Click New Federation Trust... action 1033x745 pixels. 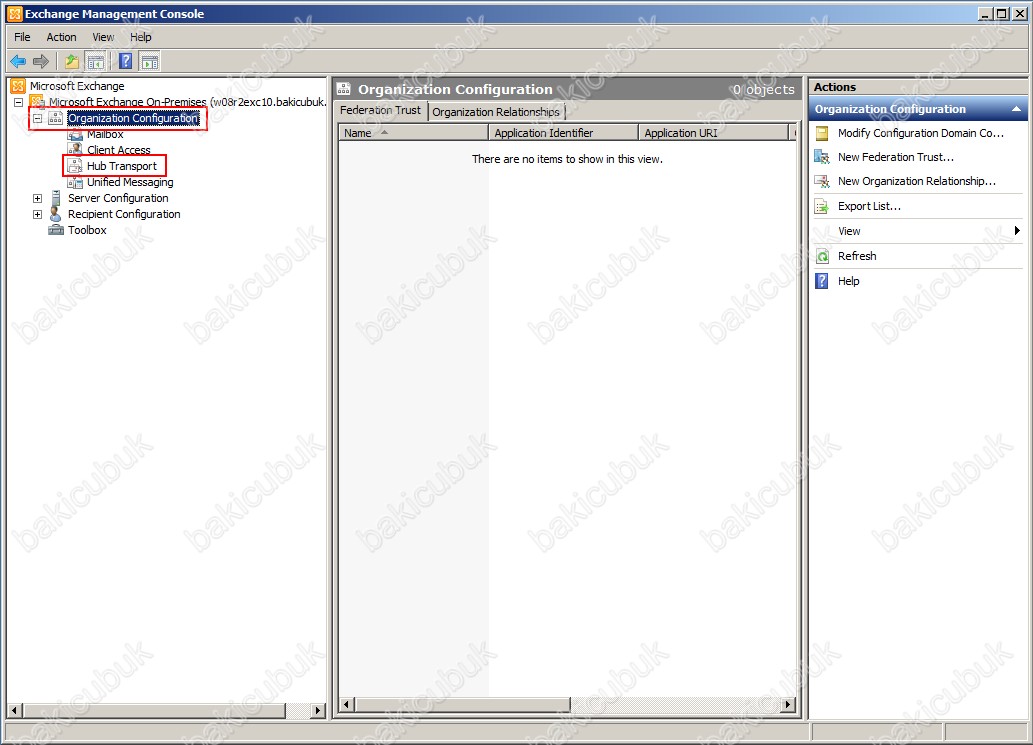click(x=896, y=157)
